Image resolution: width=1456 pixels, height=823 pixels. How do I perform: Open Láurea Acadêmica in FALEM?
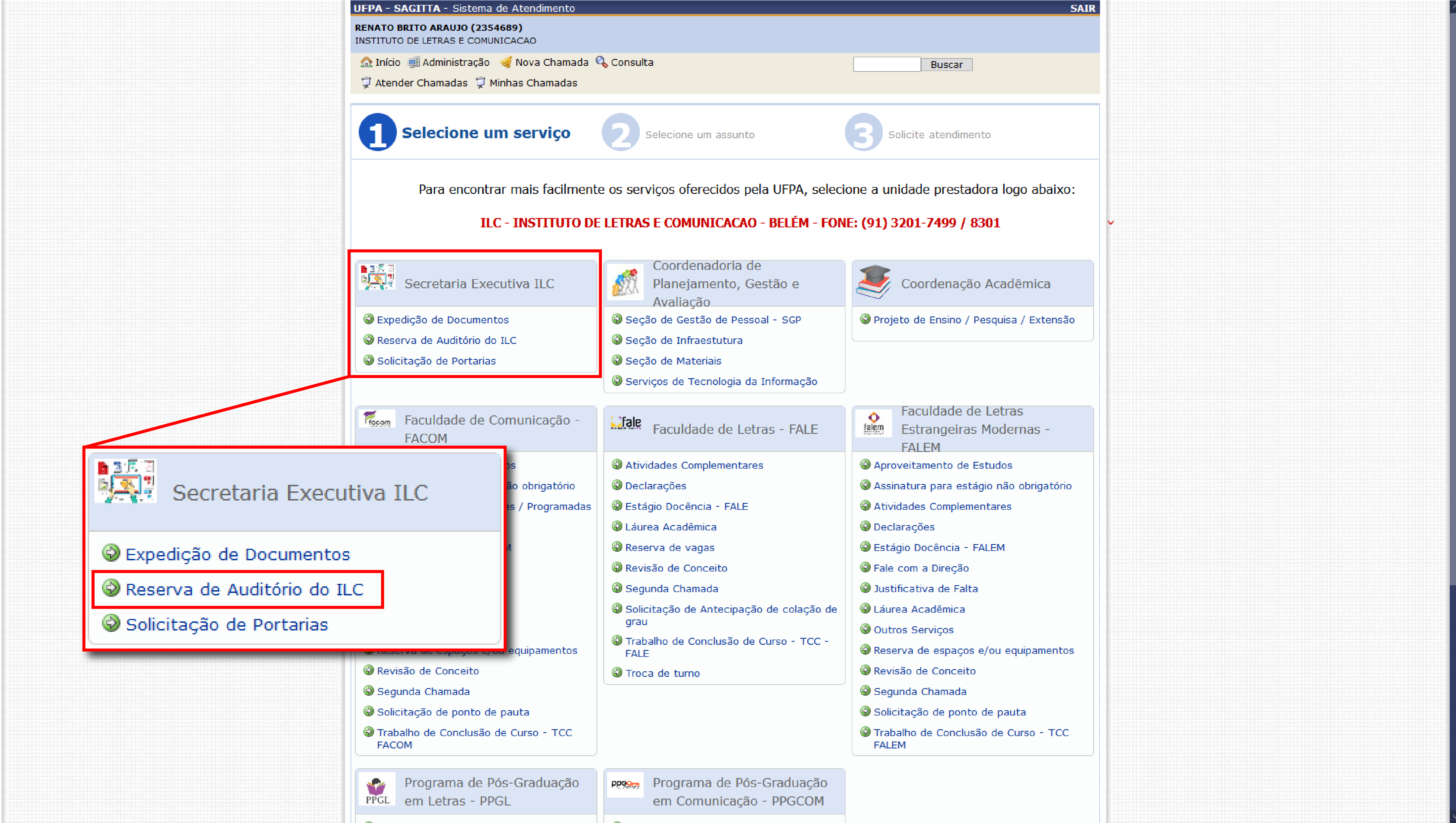[919, 609]
